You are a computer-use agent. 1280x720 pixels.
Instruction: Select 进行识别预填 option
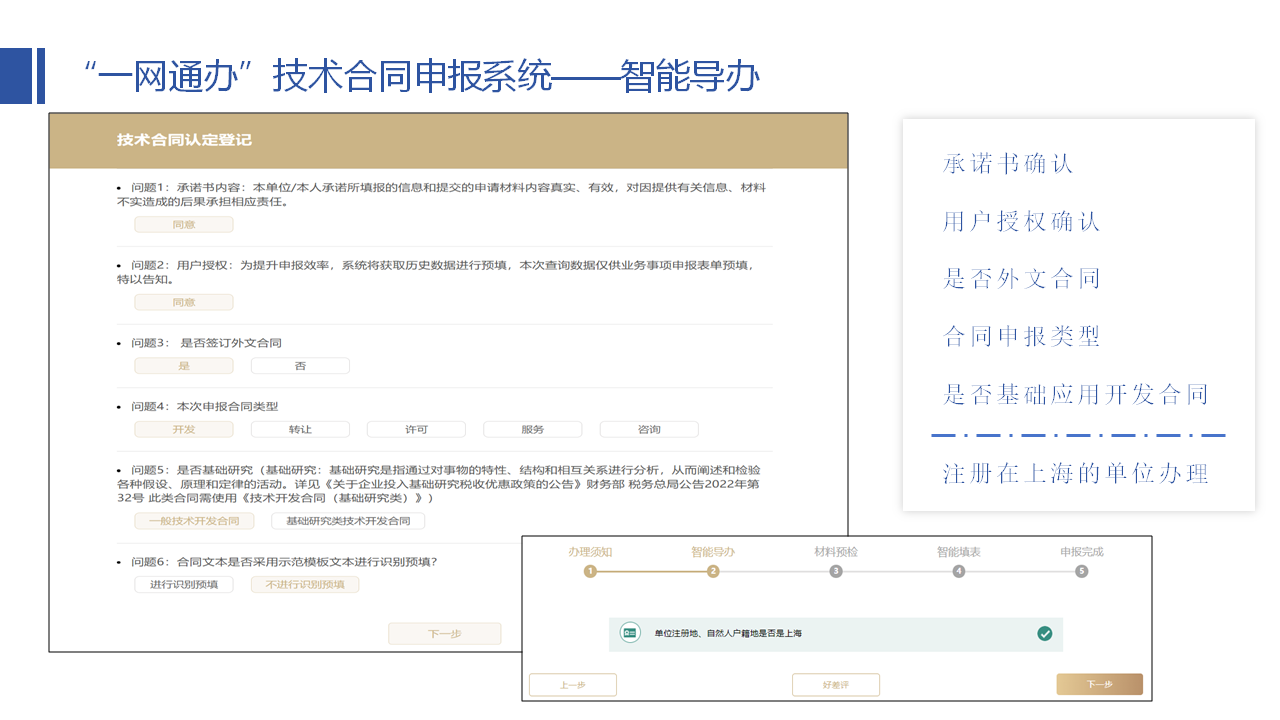pos(184,585)
